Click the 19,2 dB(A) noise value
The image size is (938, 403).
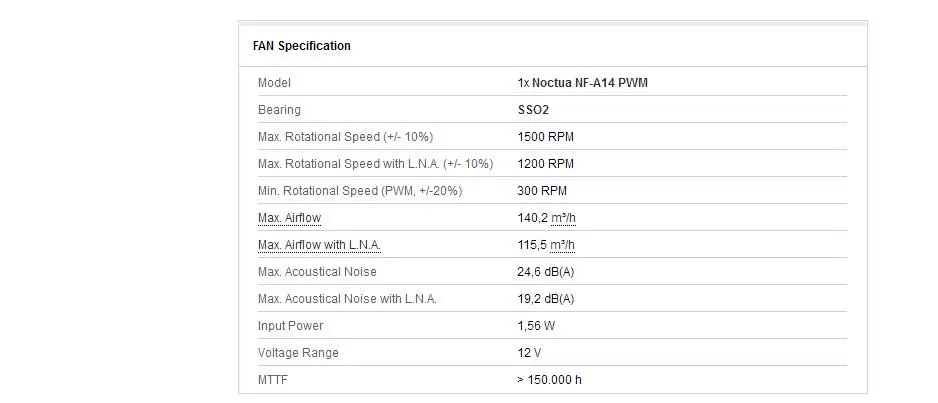tap(546, 299)
